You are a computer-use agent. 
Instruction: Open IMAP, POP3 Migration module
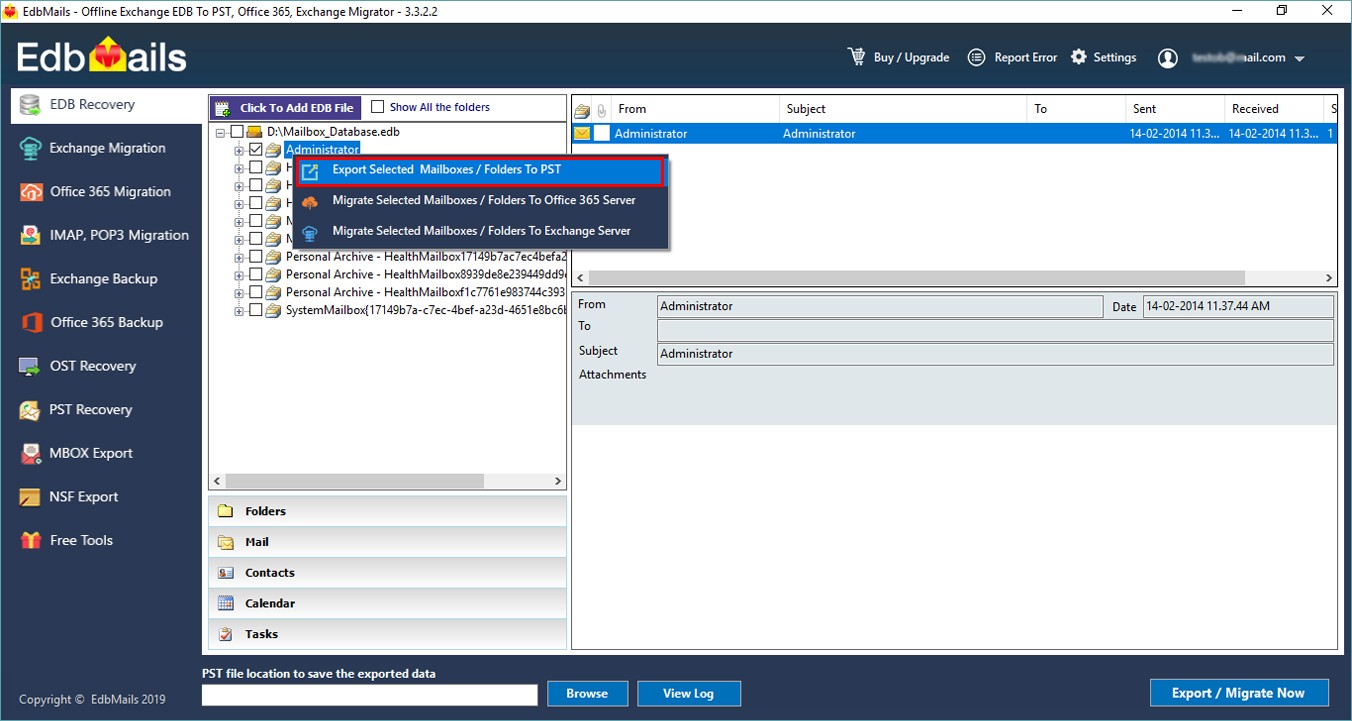(31, 235)
